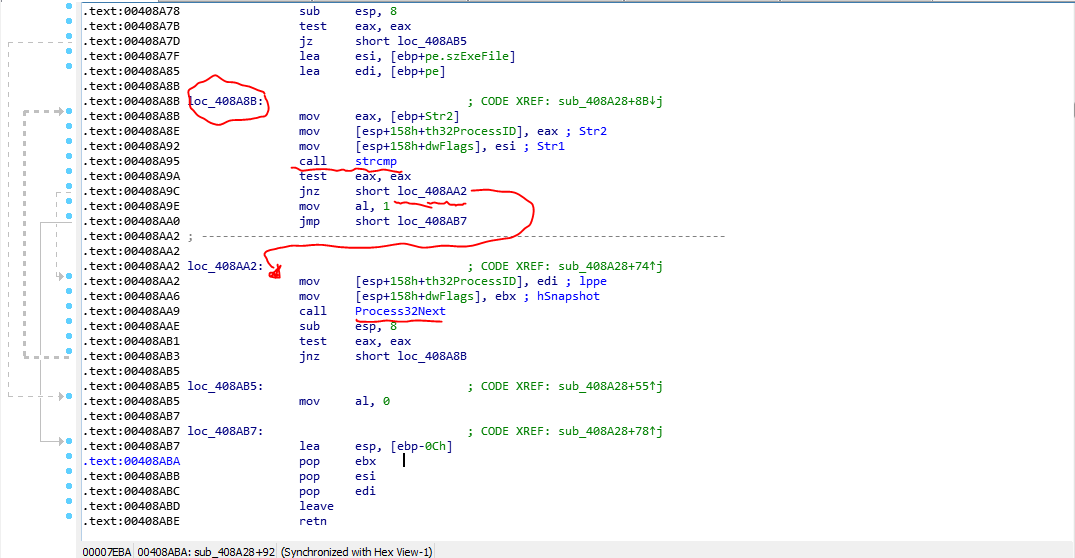Toggle breakpoint dot beside pop ebx line
The width and height of the screenshot is (1075, 558).
point(69,457)
